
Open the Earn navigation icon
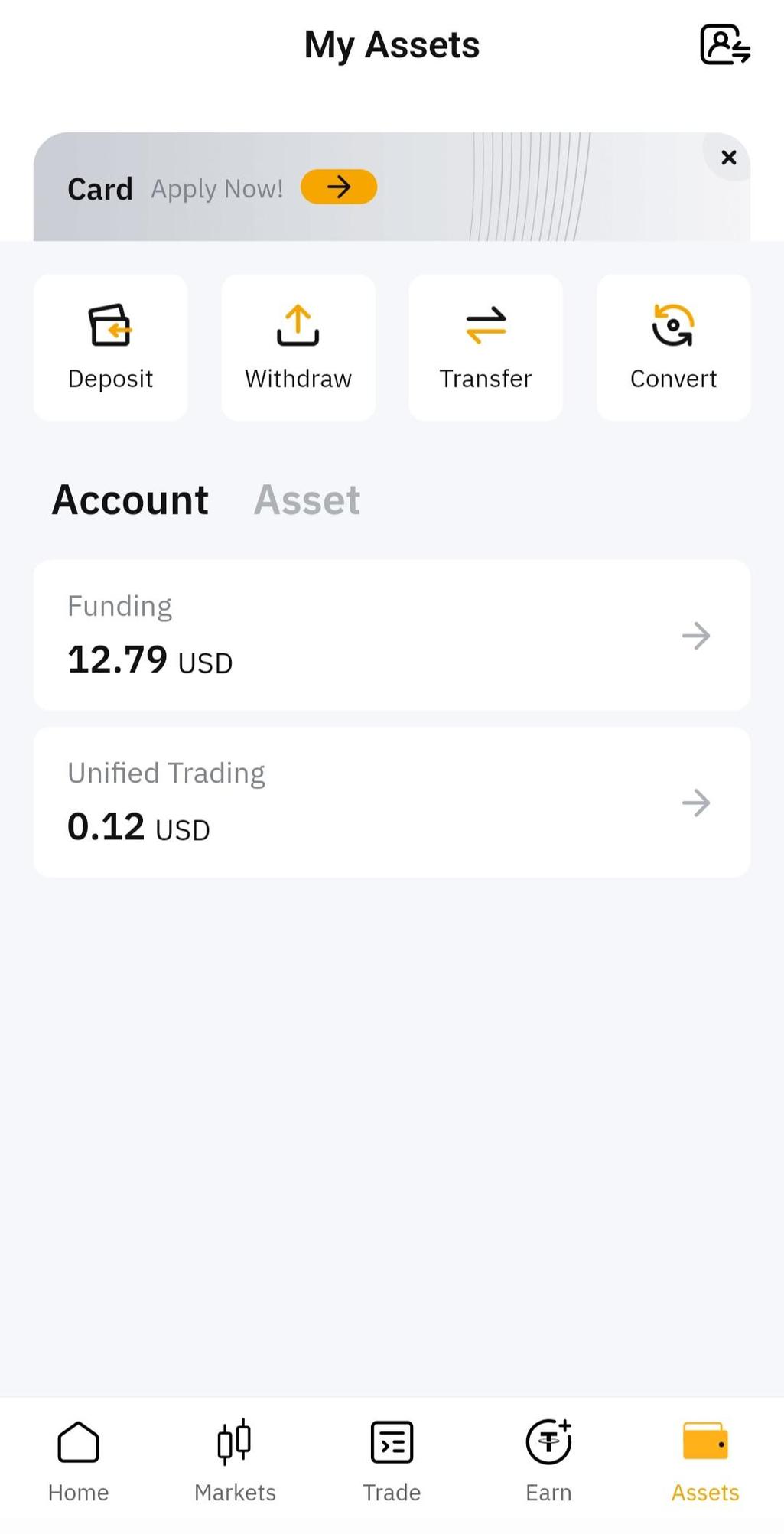click(548, 1442)
